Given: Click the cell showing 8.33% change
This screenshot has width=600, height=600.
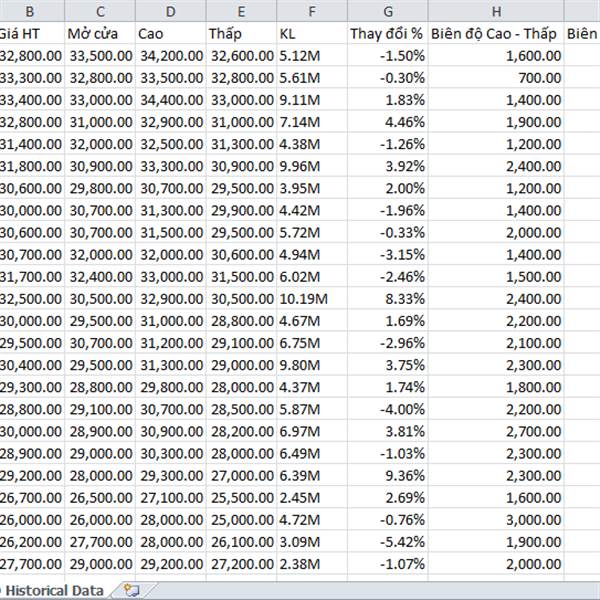Looking at the screenshot, I should pyautogui.click(x=387, y=298).
